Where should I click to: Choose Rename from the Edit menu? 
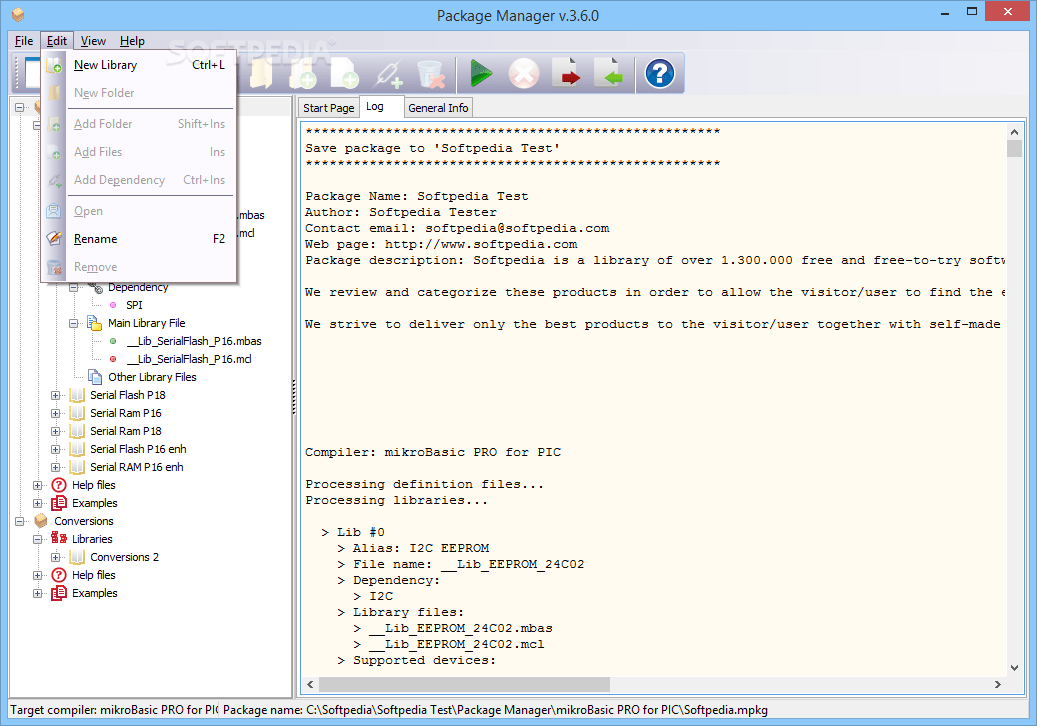coord(139,239)
